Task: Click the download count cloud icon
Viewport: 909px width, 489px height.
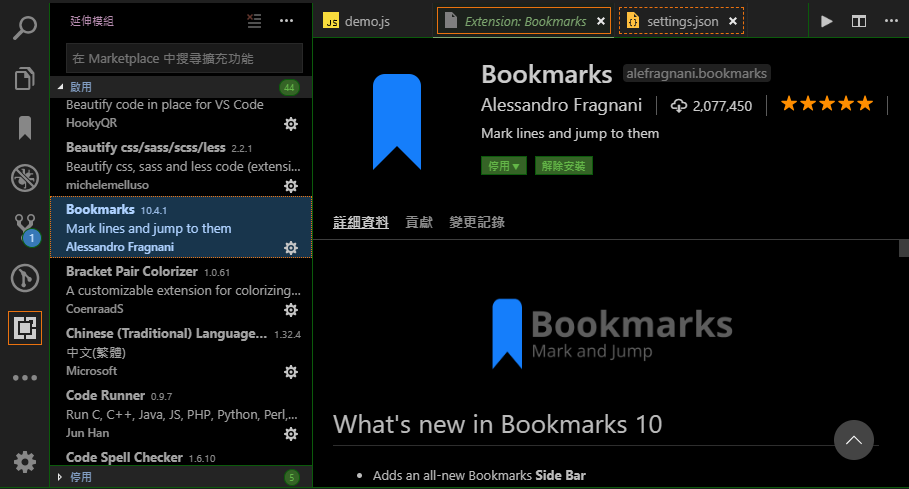Action: (x=679, y=106)
